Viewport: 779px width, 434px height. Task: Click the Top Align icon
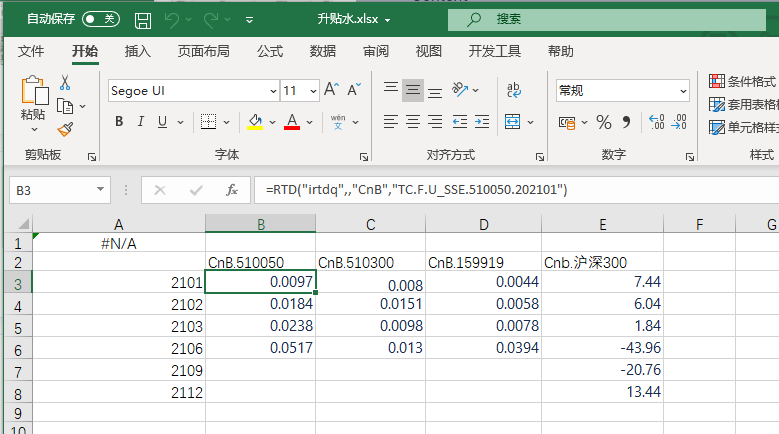[391, 89]
